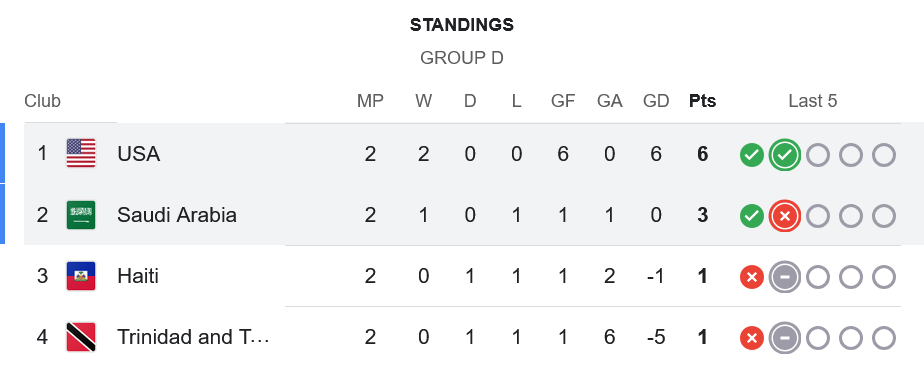Click Trinidad and Tobago's gray draw icon
924x384 pixels.
point(784,339)
